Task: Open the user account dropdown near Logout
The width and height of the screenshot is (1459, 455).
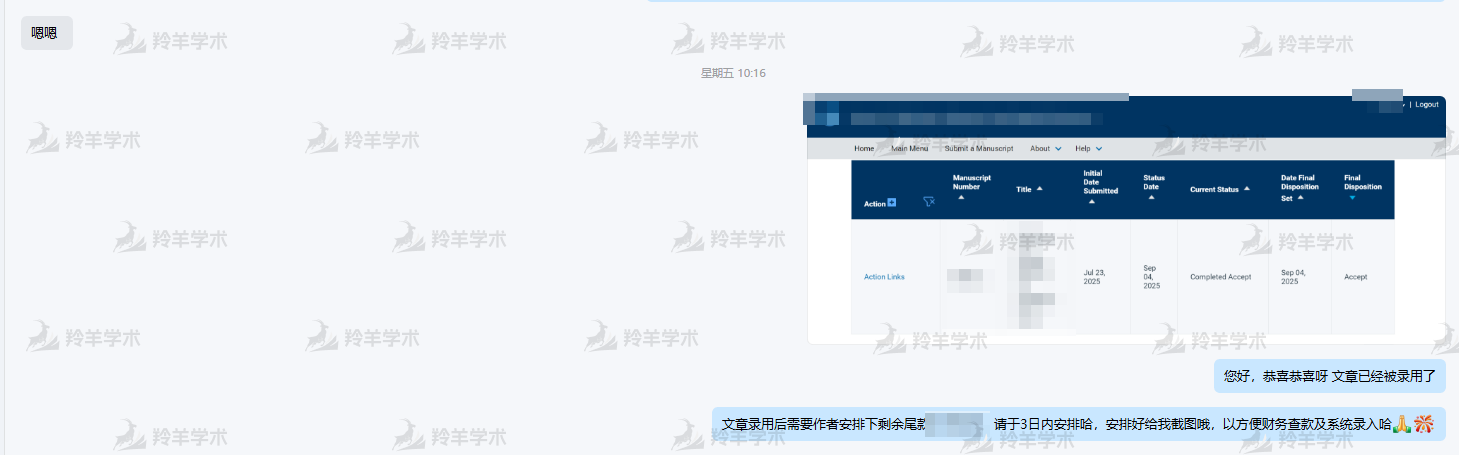Action: [1403, 104]
